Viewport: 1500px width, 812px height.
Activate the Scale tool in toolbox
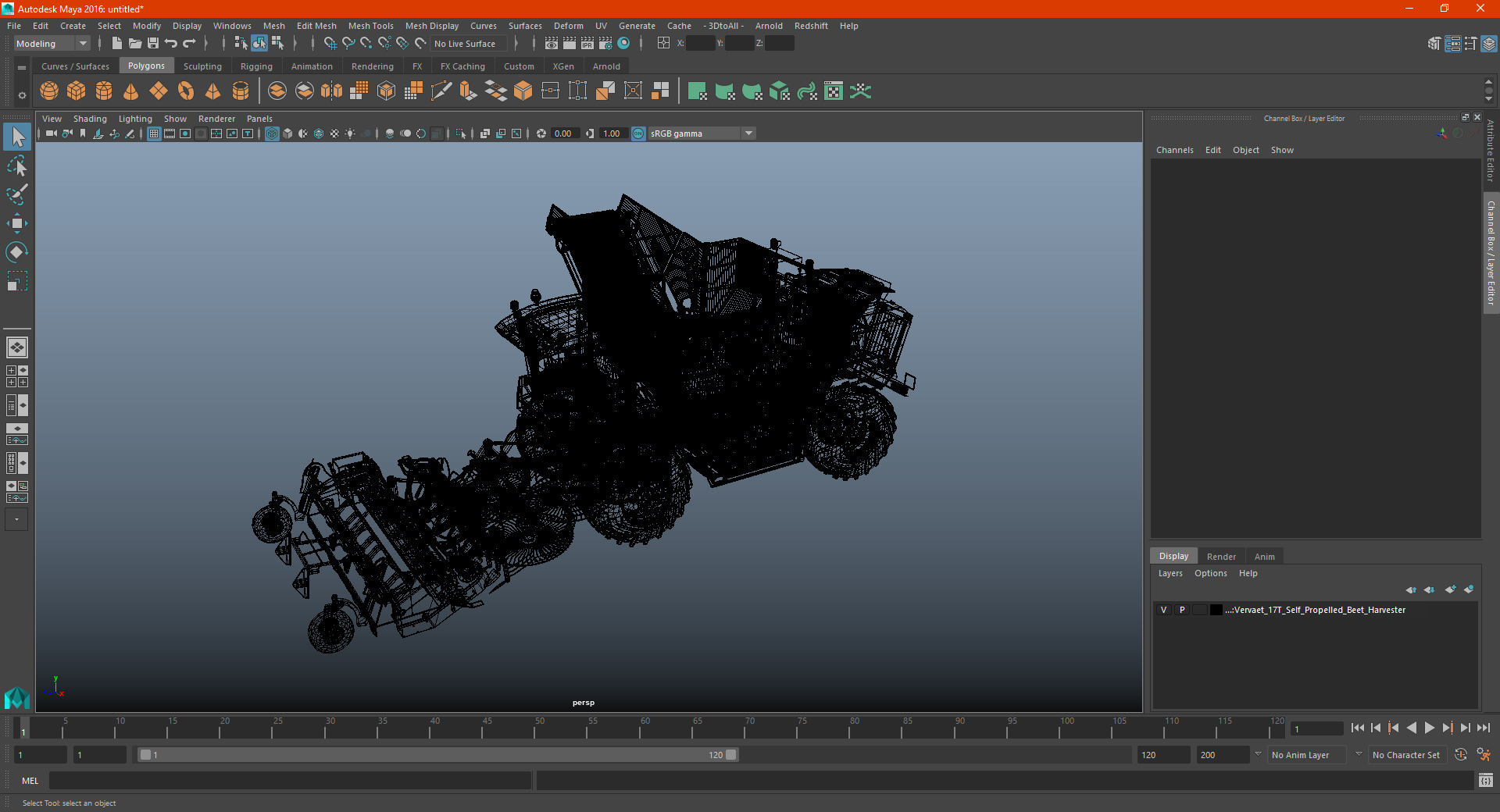point(17,281)
